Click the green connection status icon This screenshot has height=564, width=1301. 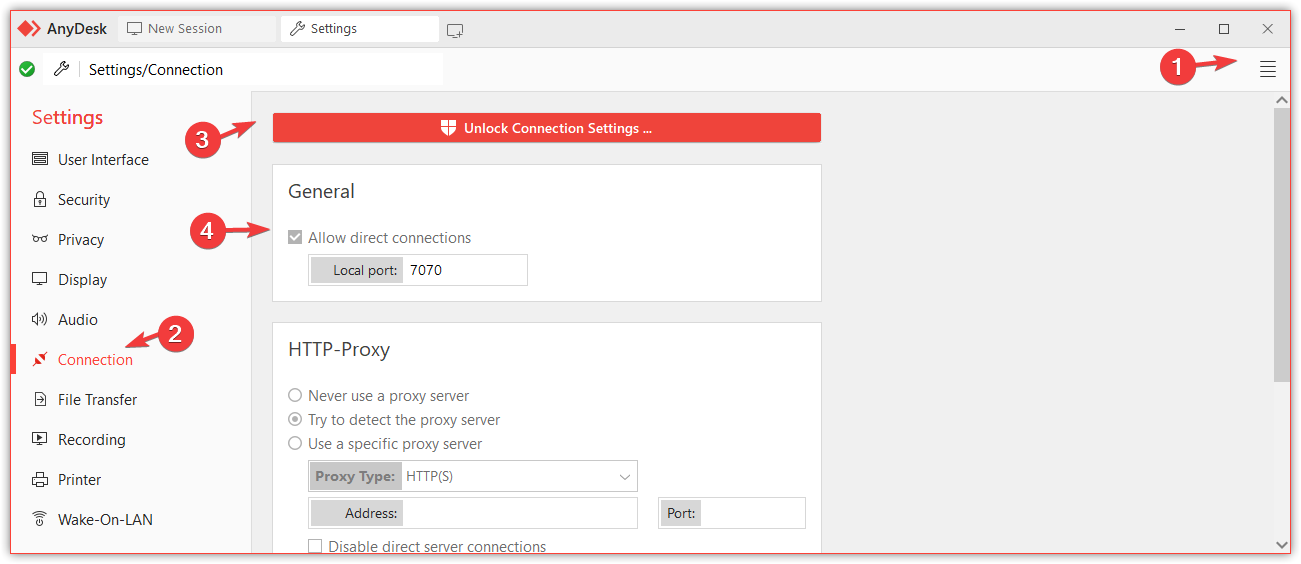coord(28,69)
